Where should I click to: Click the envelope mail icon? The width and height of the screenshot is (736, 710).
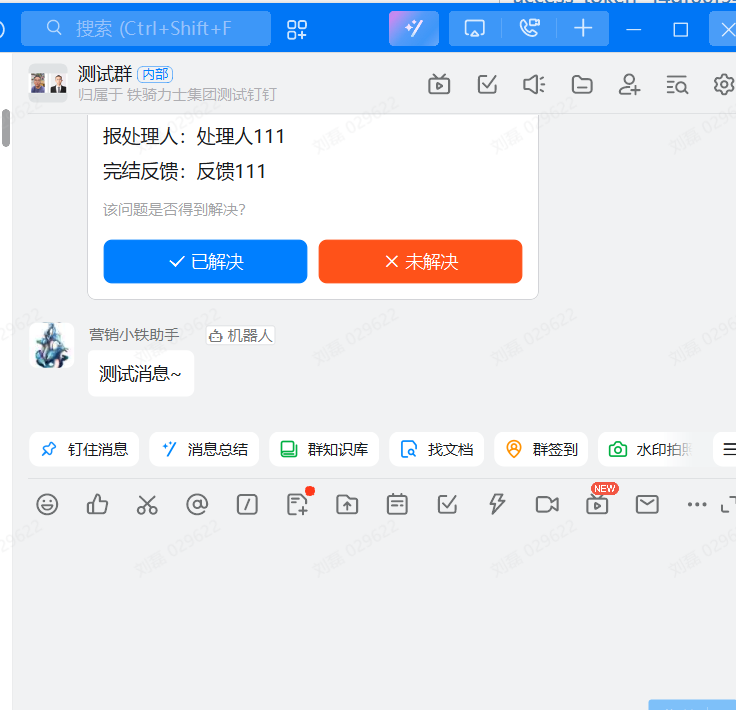click(647, 505)
